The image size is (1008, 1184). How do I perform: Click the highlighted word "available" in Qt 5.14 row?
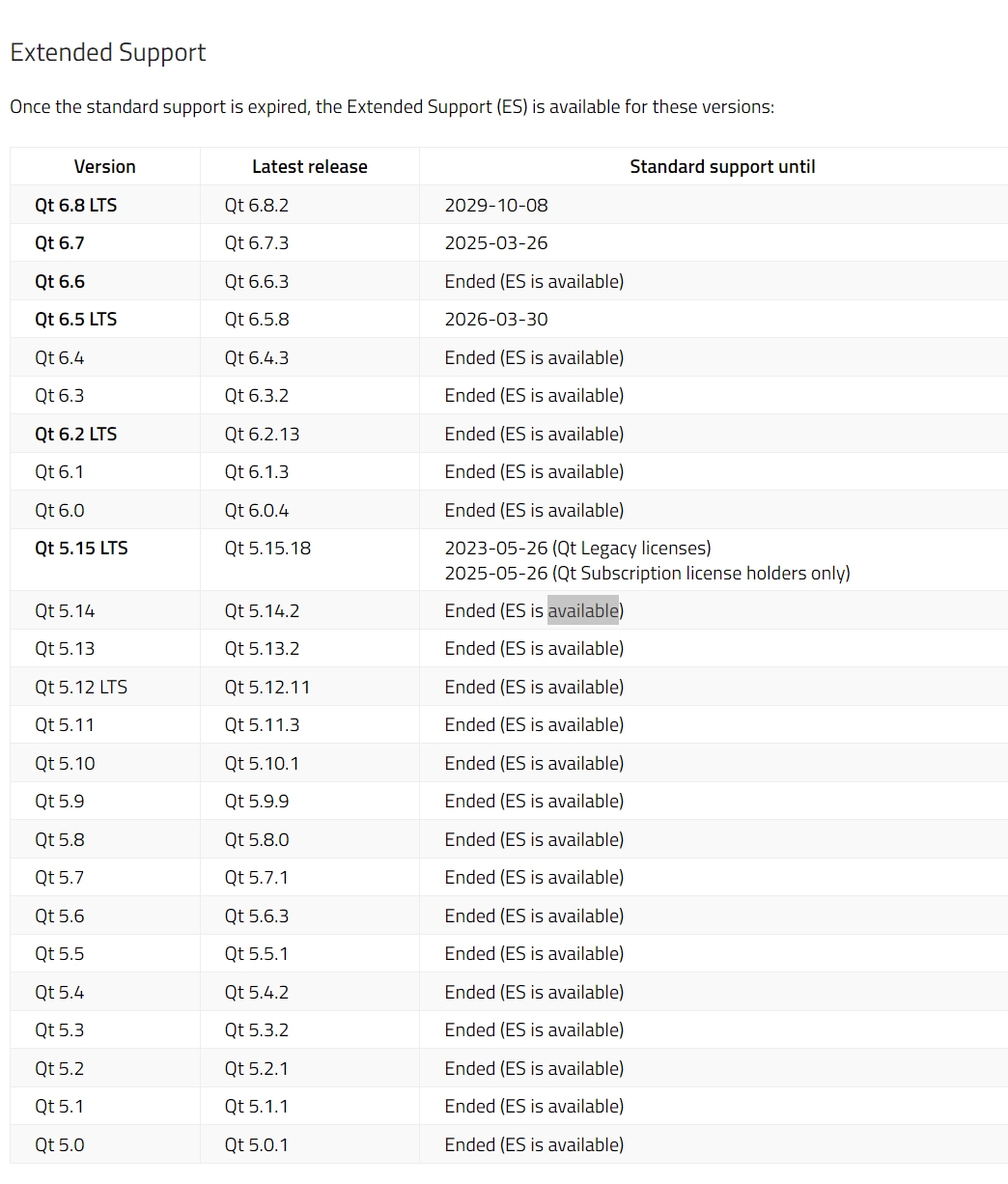(583, 611)
